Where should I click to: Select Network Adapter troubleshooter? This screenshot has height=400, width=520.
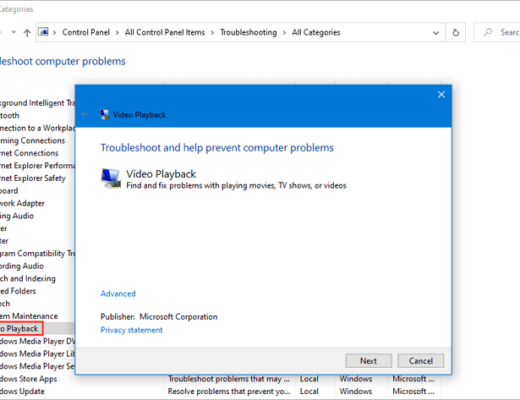pos(22,203)
